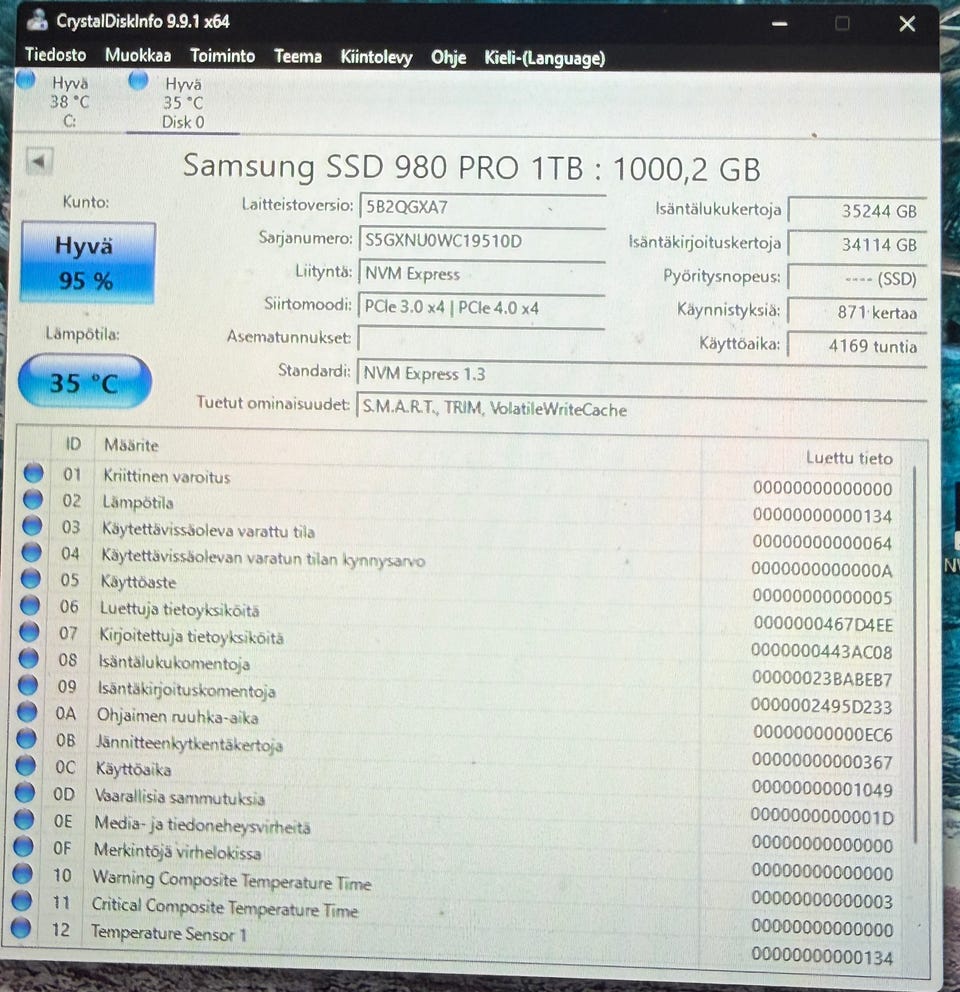
Task: Maximize the CrystalDiskInfo window
Action: coord(842,24)
